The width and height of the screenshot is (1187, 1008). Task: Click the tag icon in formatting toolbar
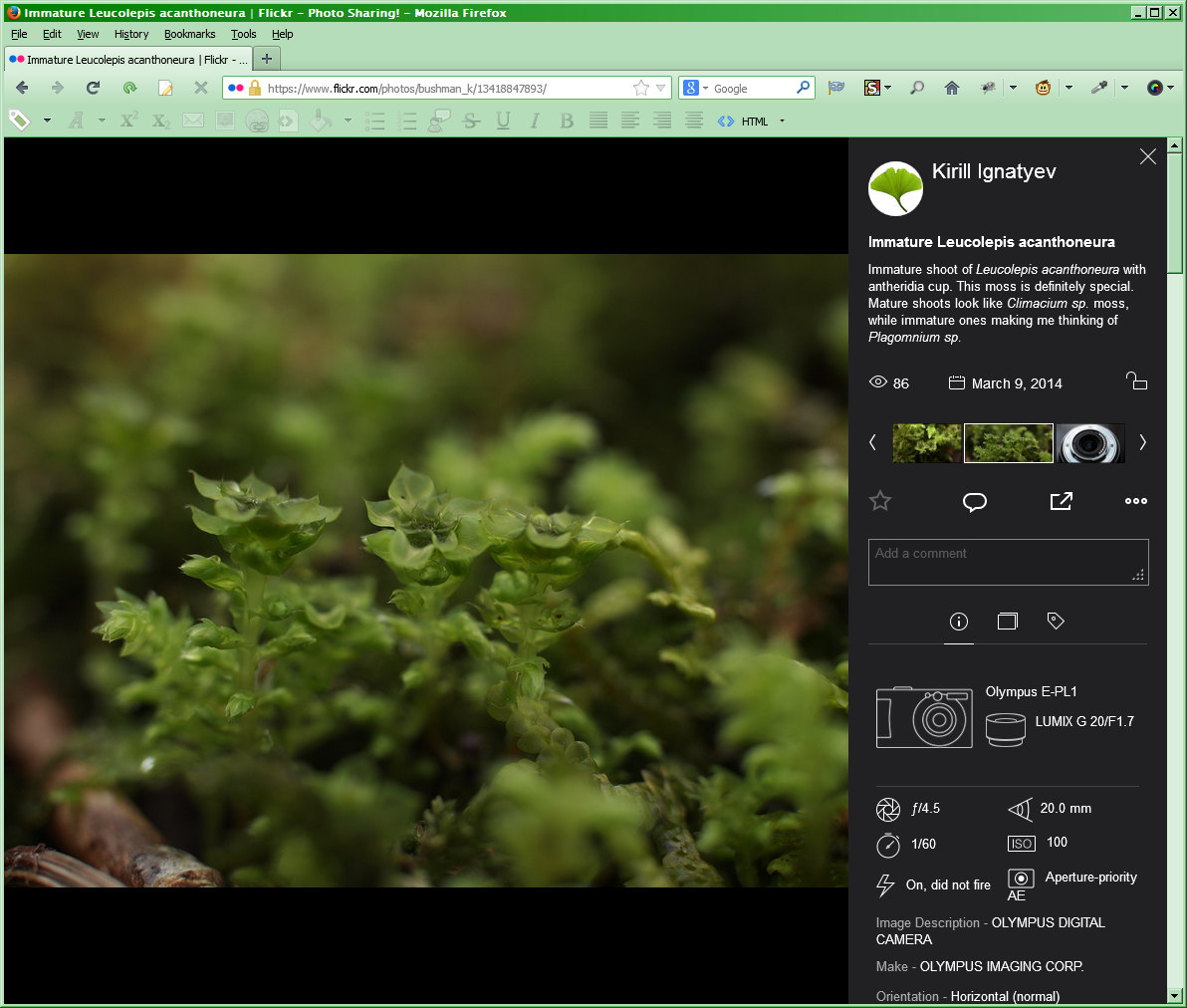20,121
